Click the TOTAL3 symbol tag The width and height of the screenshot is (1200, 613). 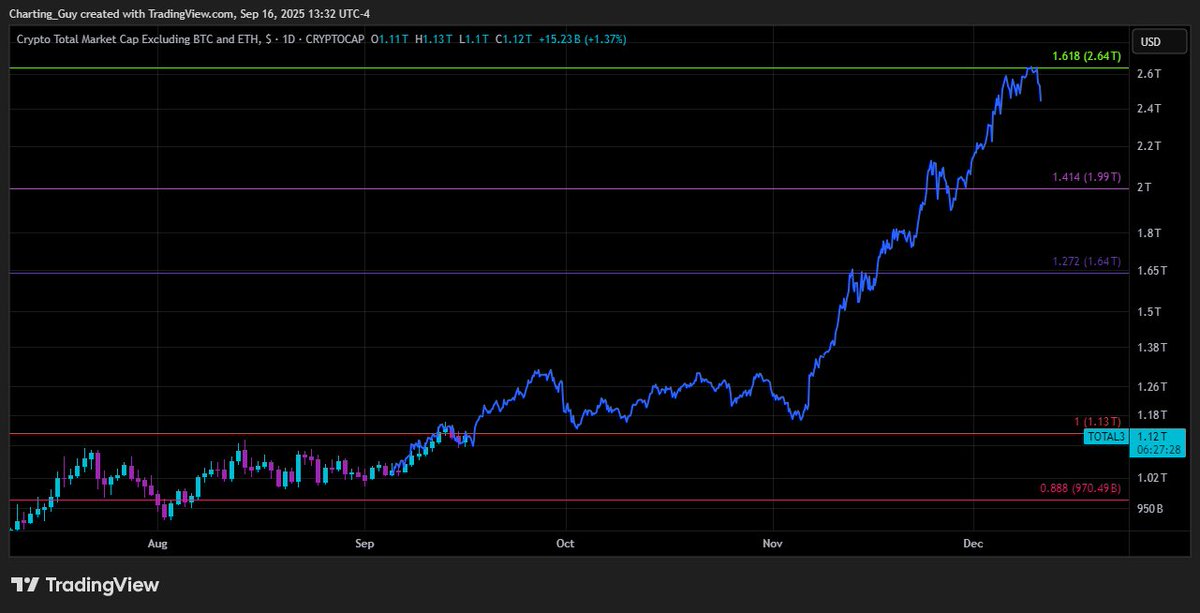click(x=1106, y=436)
